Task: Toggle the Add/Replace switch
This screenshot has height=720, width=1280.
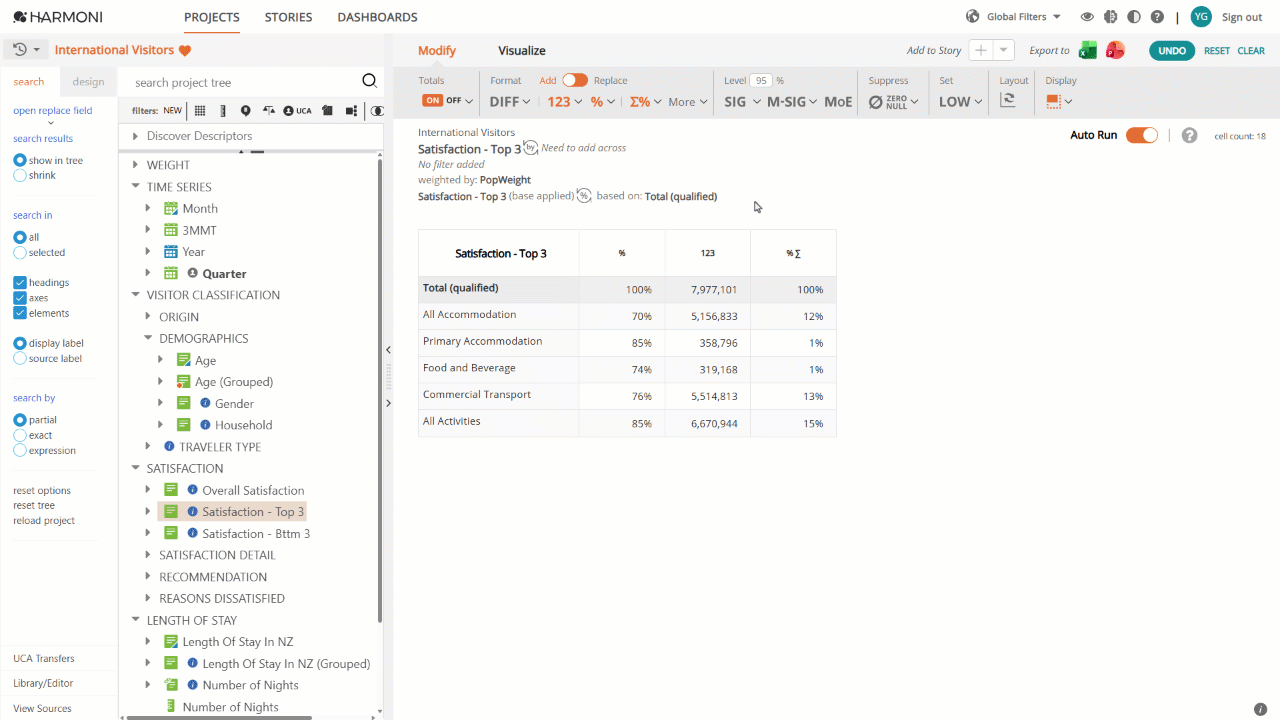Action: [x=575, y=80]
